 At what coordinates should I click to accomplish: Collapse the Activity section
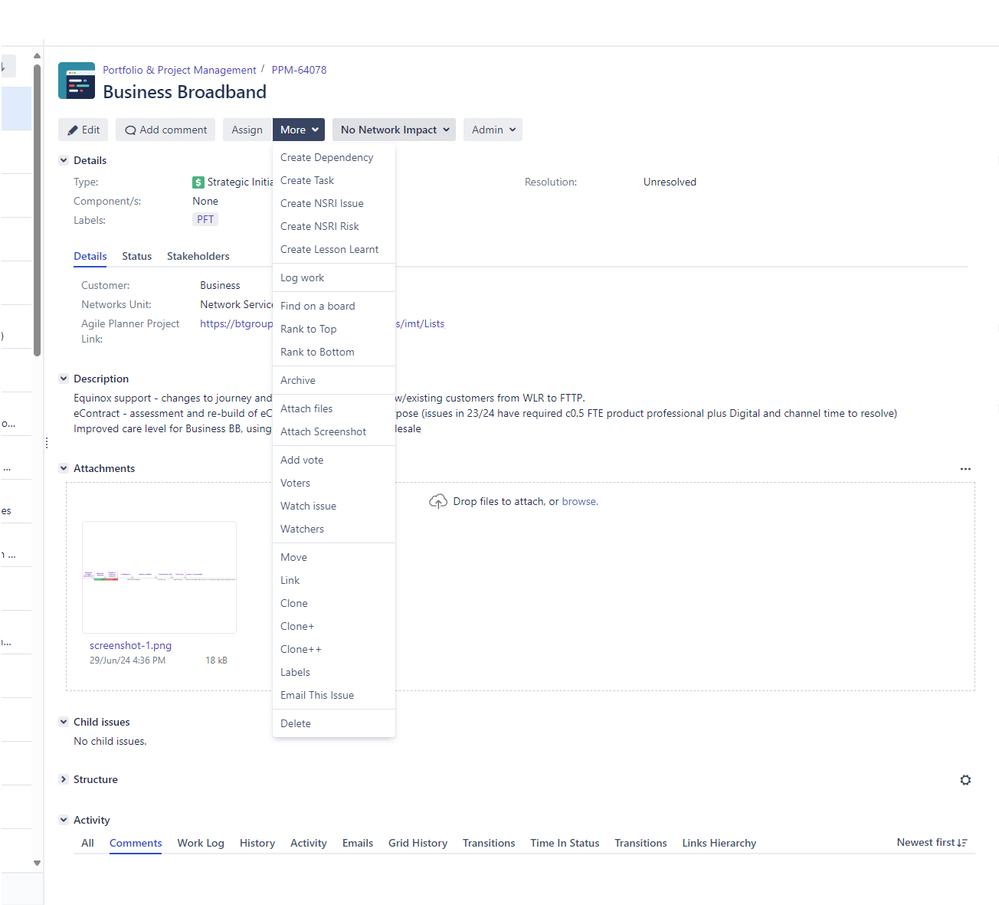point(63,820)
